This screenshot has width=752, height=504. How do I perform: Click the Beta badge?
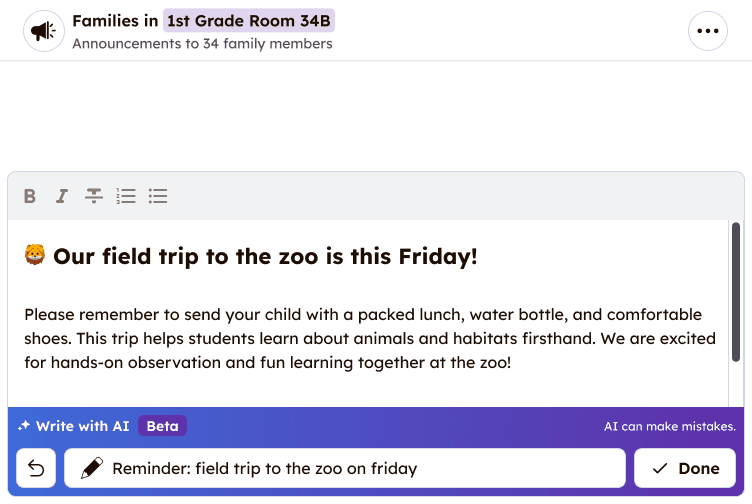[x=162, y=426]
